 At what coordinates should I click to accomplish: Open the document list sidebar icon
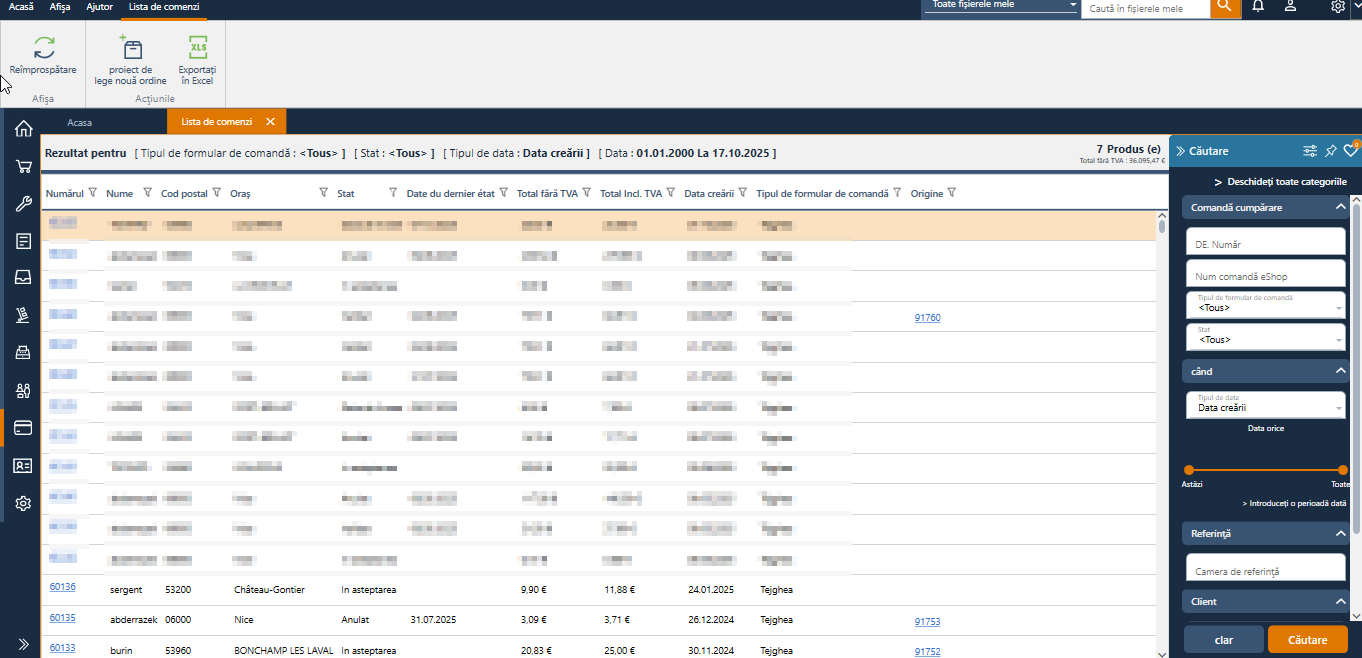point(23,241)
